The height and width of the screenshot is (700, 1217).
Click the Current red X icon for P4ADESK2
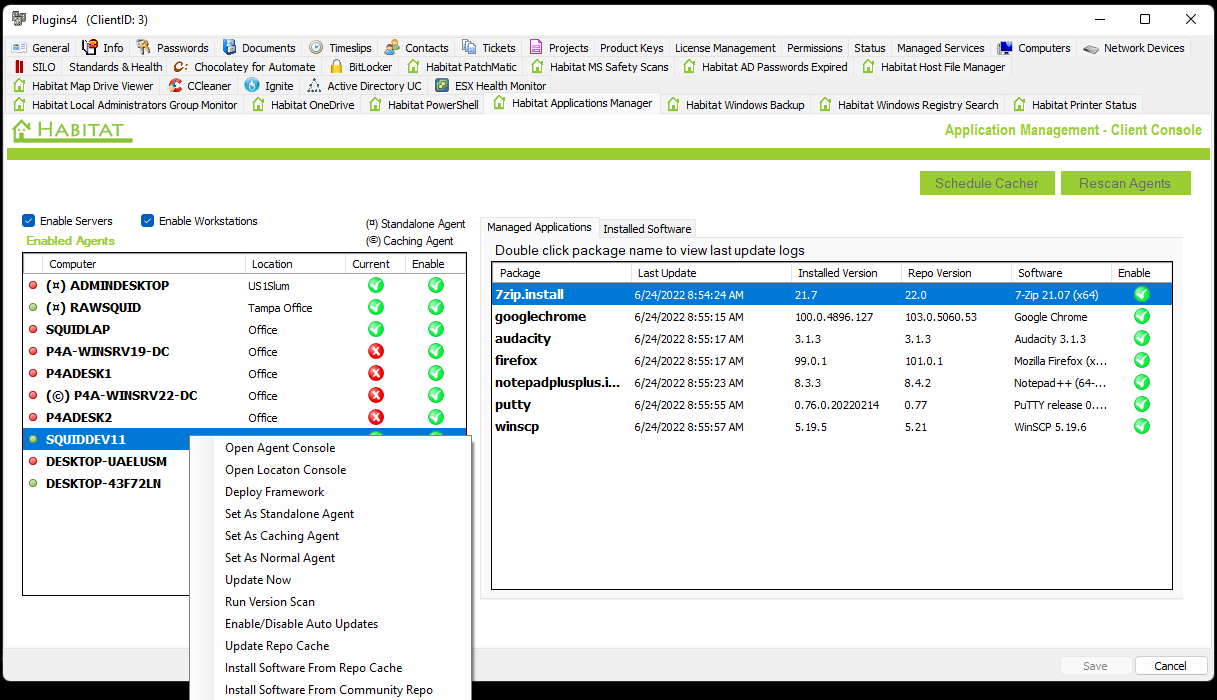coord(376,418)
